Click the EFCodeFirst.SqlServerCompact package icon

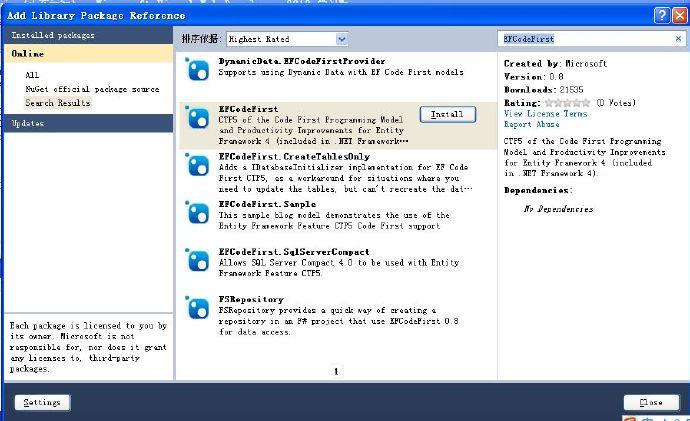pyautogui.click(x=197, y=260)
